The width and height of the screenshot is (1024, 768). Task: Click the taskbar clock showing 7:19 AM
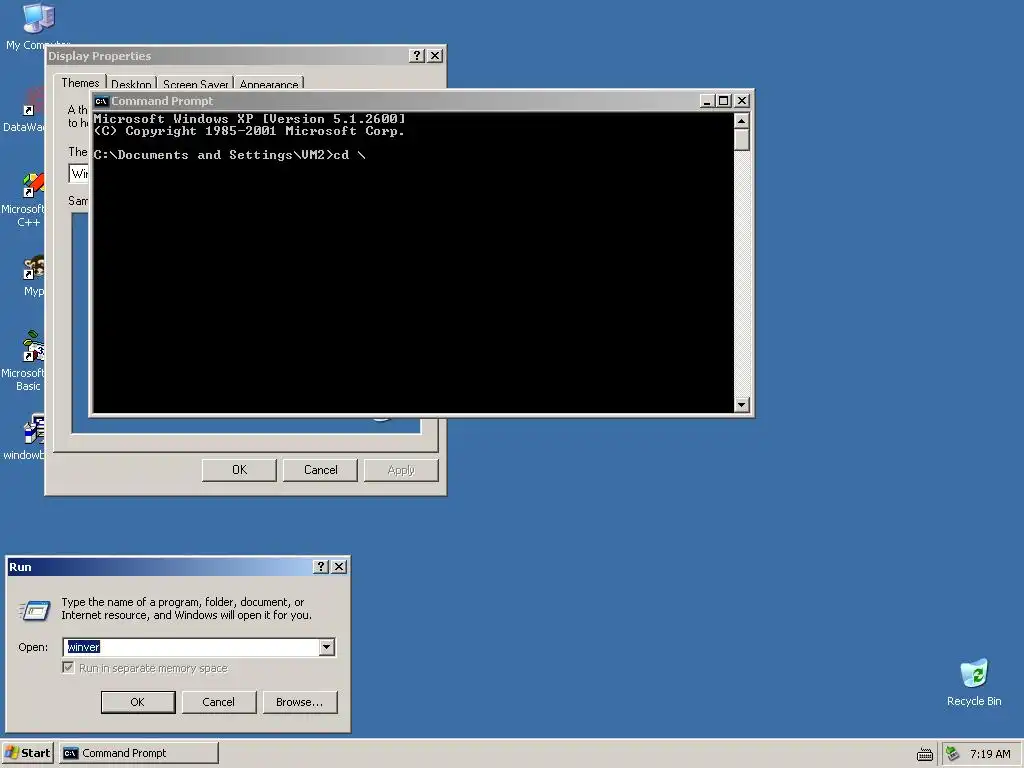pos(990,754)
